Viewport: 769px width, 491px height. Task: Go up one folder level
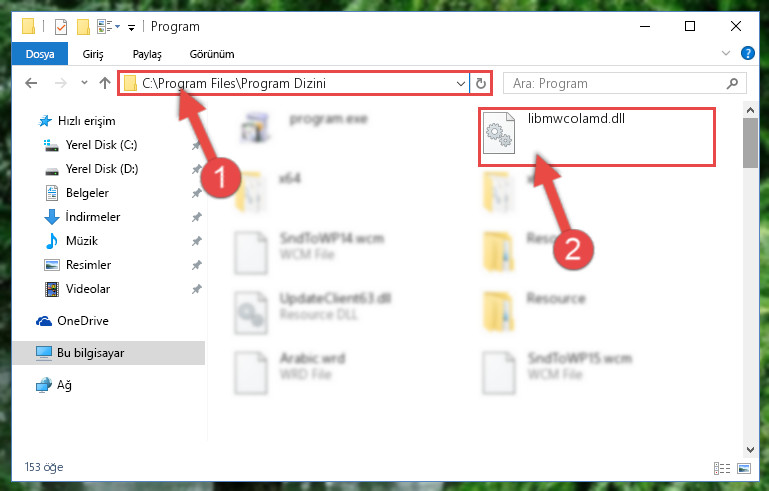click(104, 83)
